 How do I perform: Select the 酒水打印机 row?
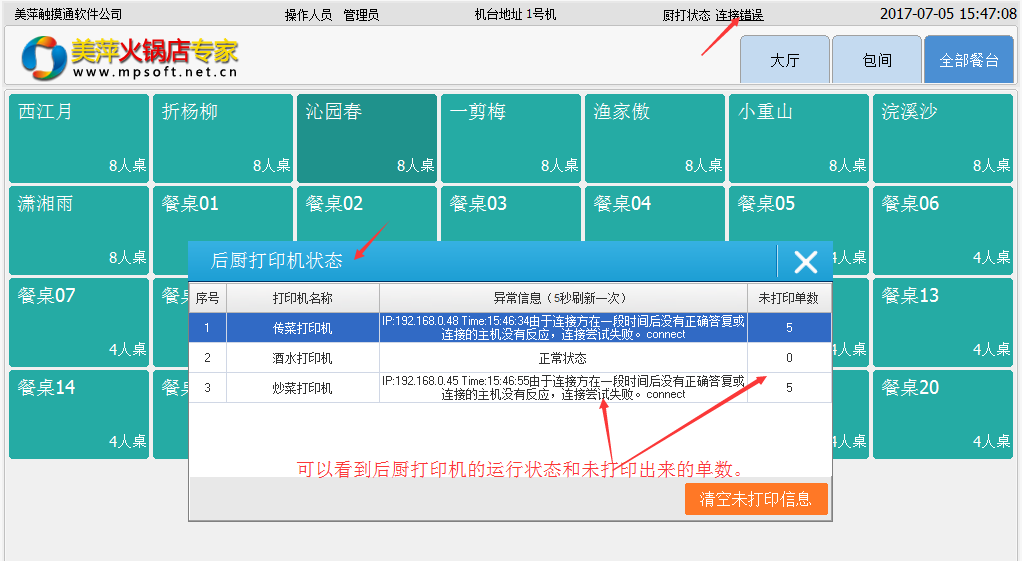point(302,358)
